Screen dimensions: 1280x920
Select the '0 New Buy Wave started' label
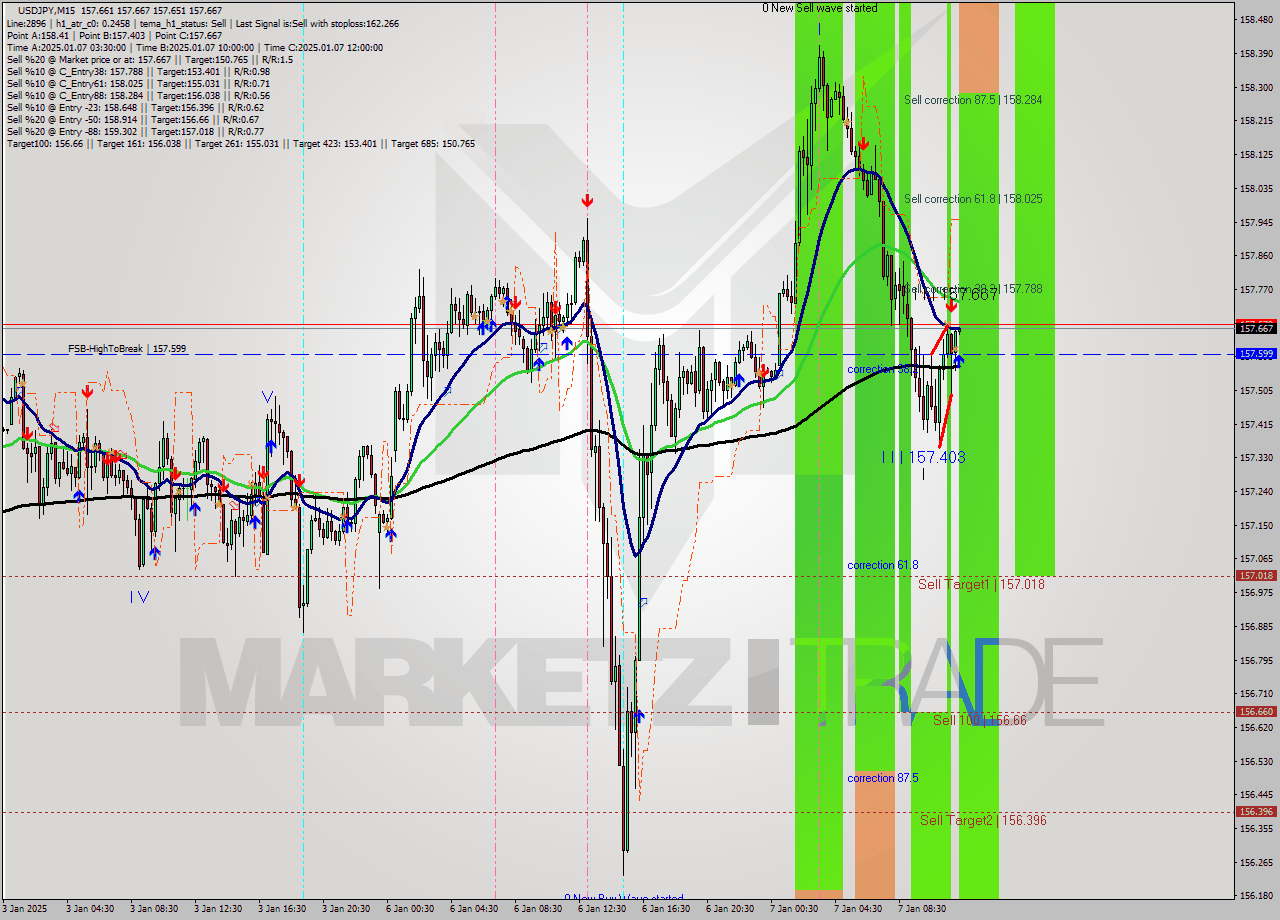[x=624, y=898]
